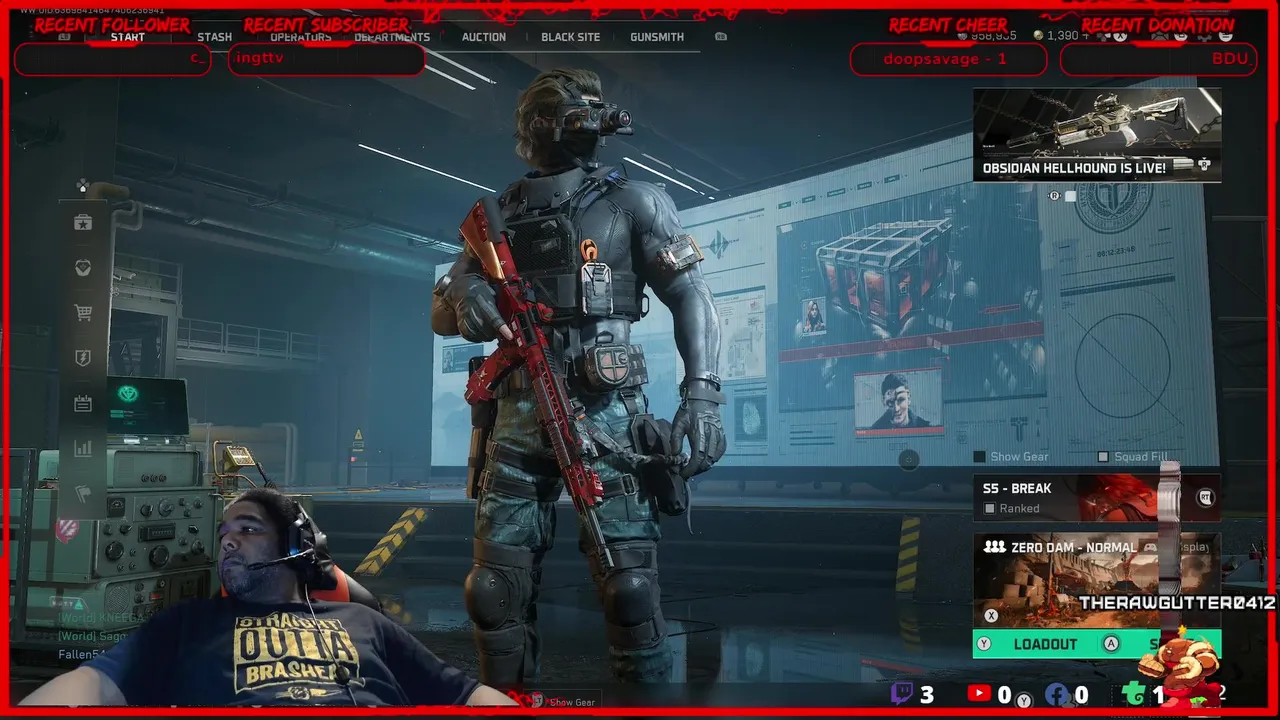Select the S5 - BREAK mode card

click(x=1097, y=498)
